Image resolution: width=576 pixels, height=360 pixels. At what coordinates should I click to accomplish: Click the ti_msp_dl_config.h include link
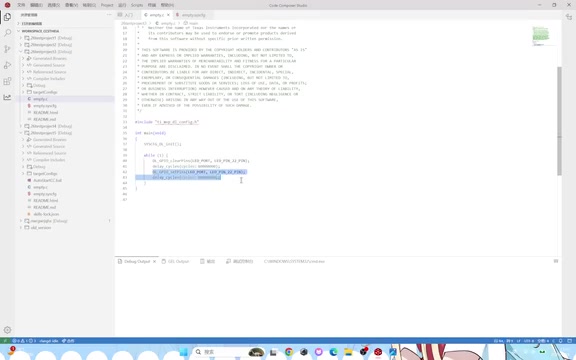pos(177,122)
